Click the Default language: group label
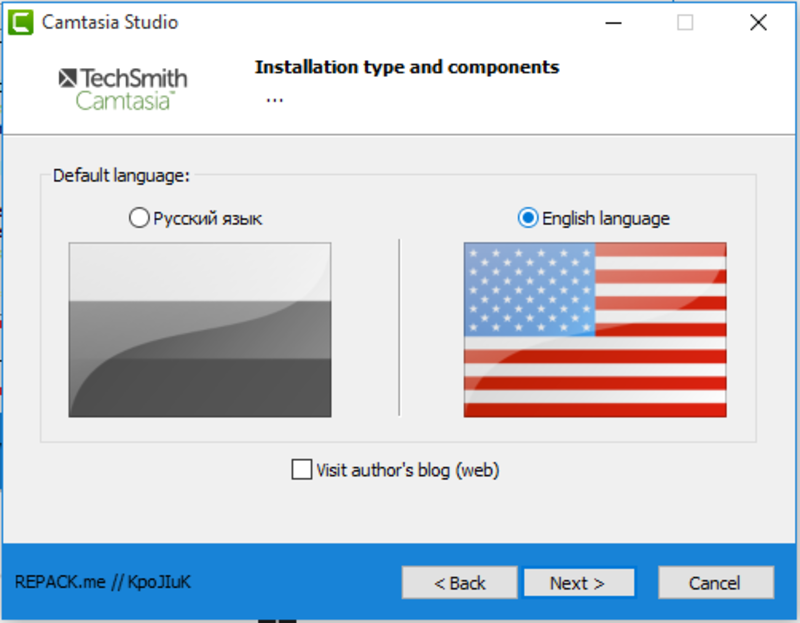800x623 pixels. 121,176
